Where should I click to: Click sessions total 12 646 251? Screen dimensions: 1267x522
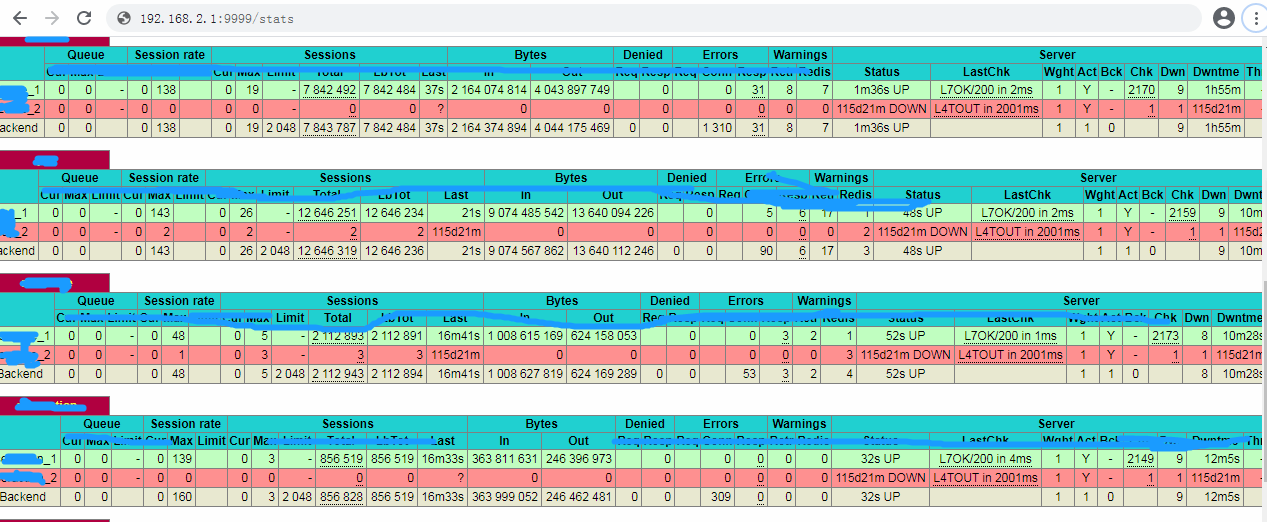(x=326, y=213)
